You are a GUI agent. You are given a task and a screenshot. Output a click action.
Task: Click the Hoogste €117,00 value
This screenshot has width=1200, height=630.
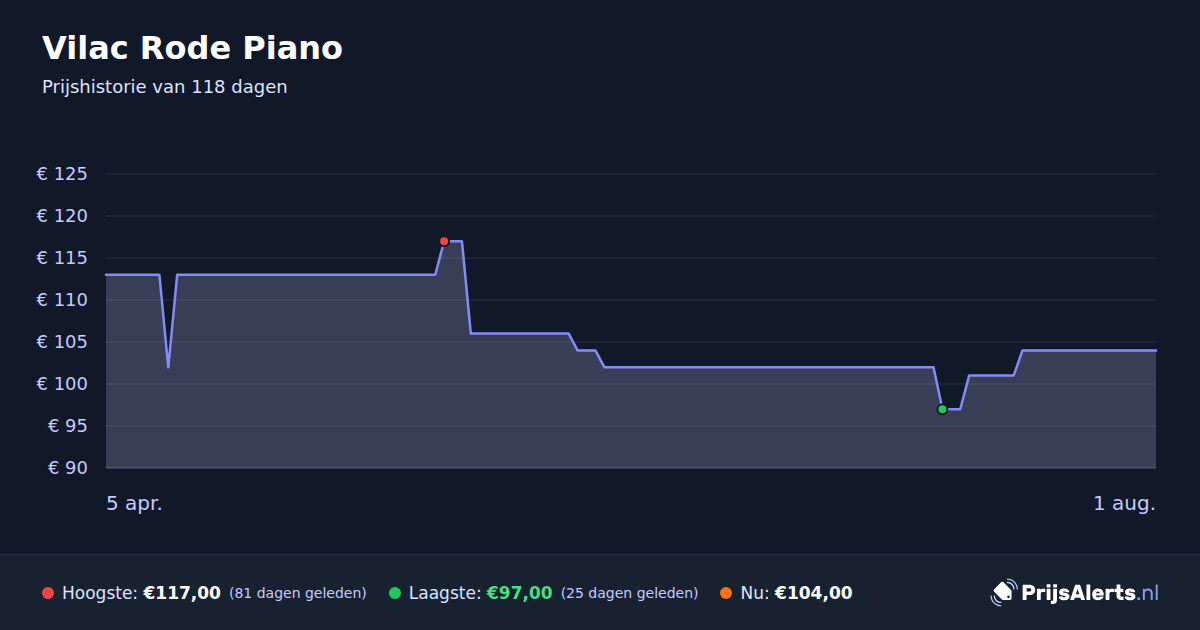(182, 593)
